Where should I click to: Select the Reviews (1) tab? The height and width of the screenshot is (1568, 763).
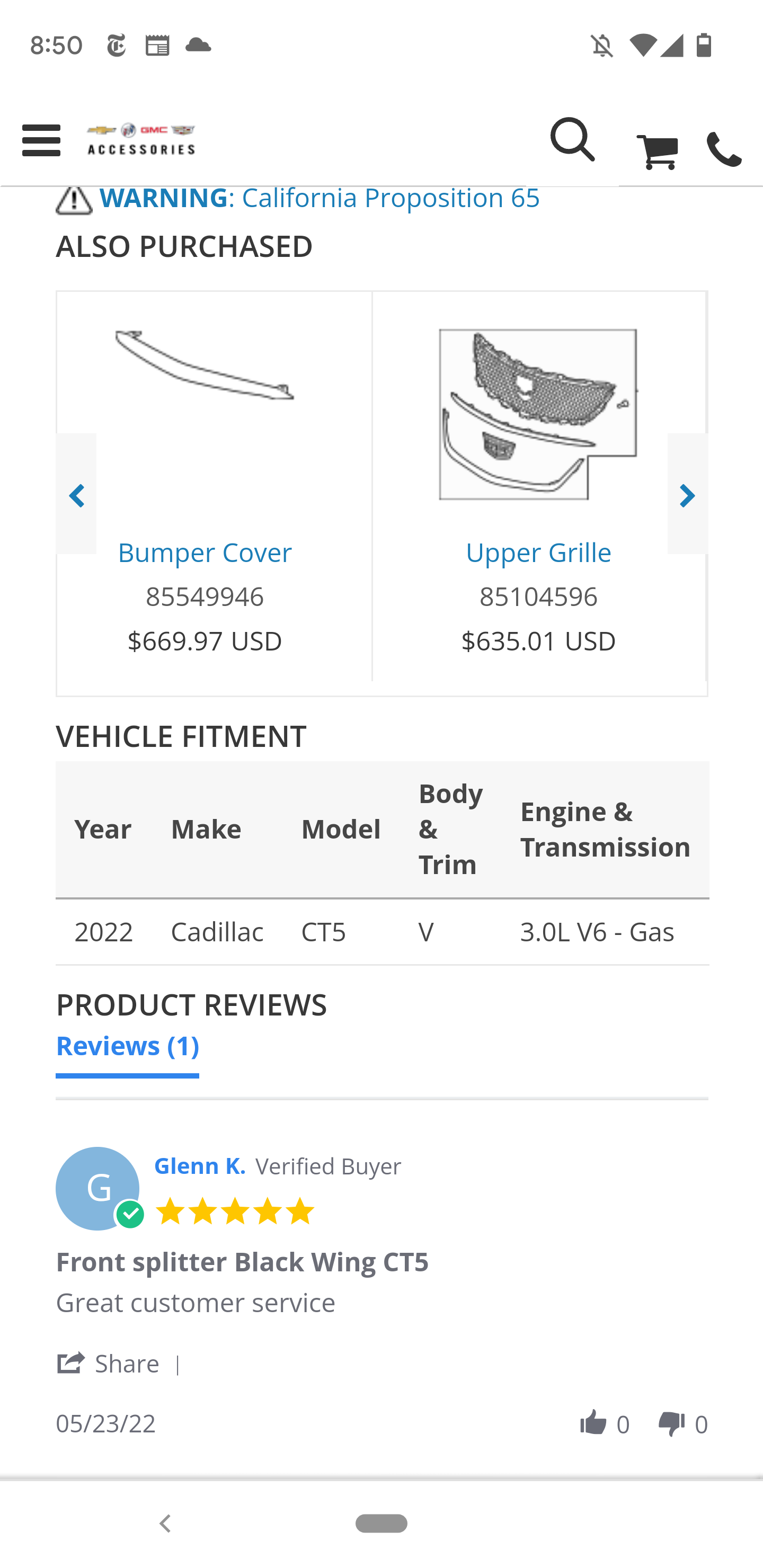[127, 1046]
